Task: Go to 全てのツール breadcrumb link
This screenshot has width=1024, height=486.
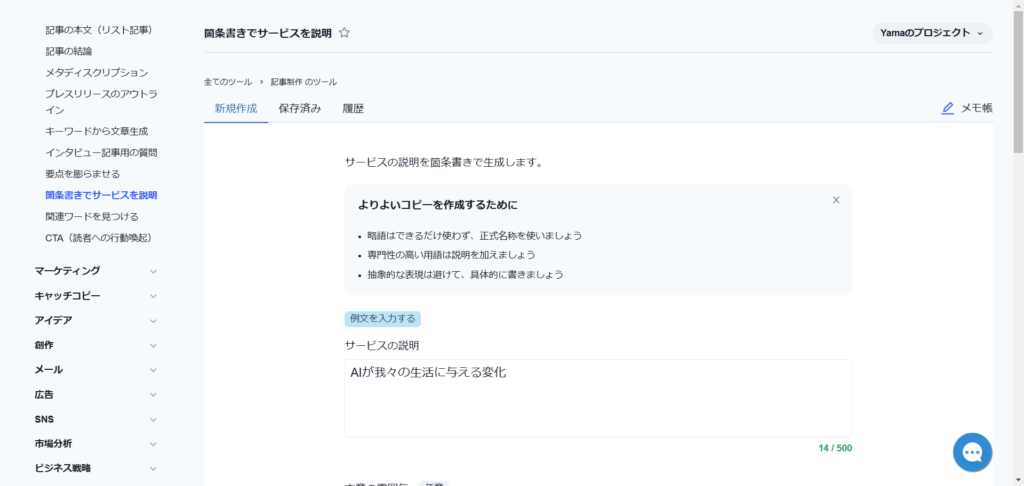Action: 228,82
